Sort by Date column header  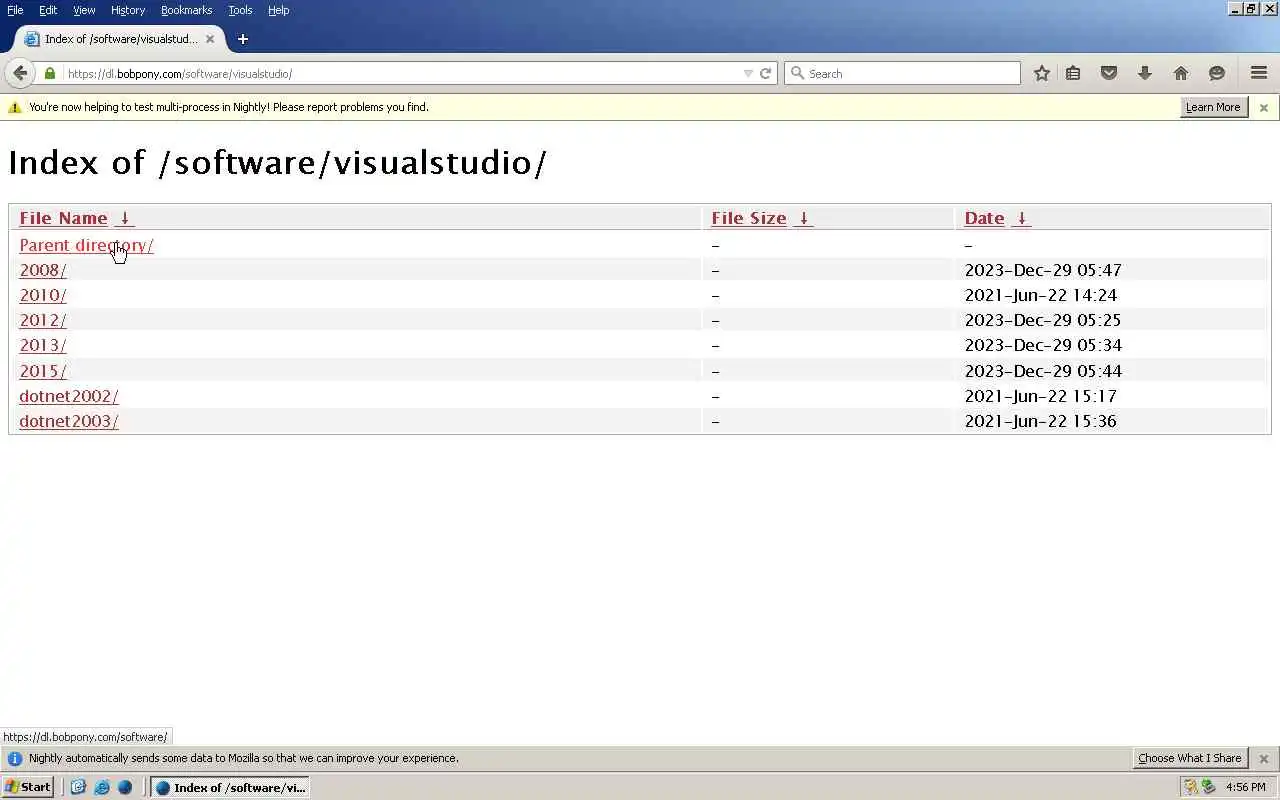984,218
